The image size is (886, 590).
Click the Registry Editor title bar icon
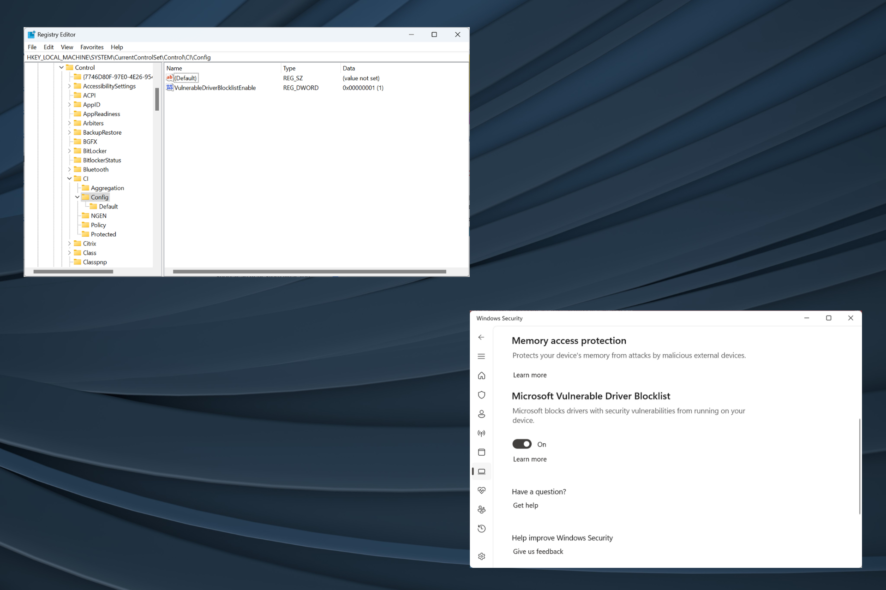(x=32, y=34)
